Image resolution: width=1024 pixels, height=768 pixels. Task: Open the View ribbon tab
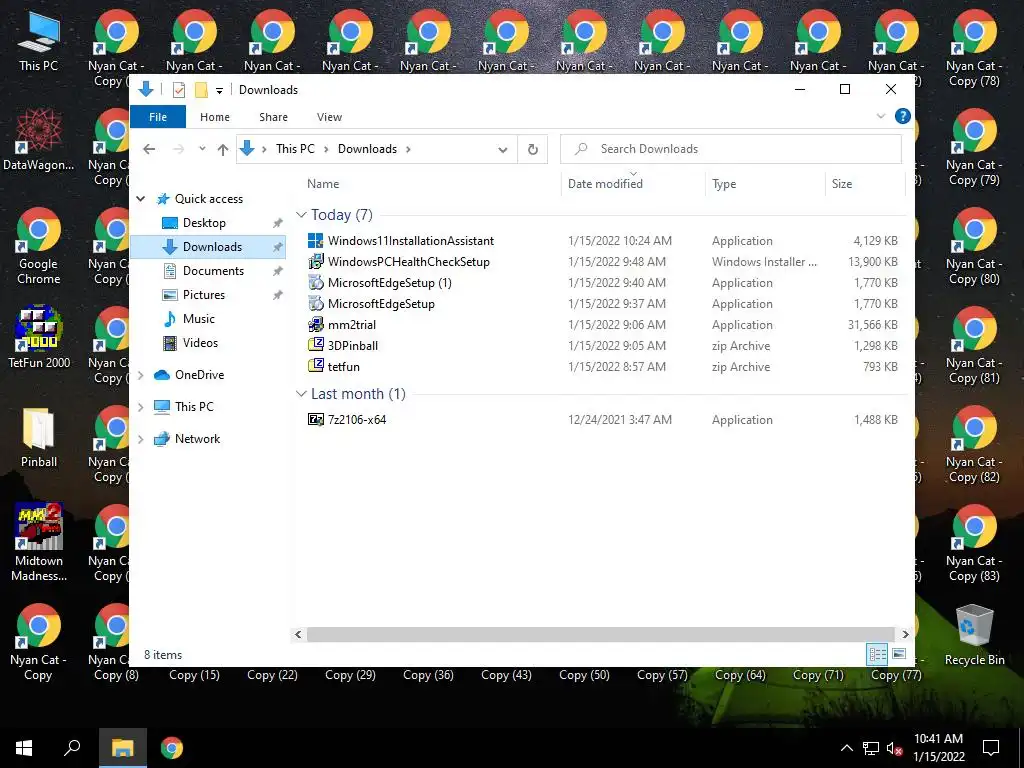(x=329, y=117)
